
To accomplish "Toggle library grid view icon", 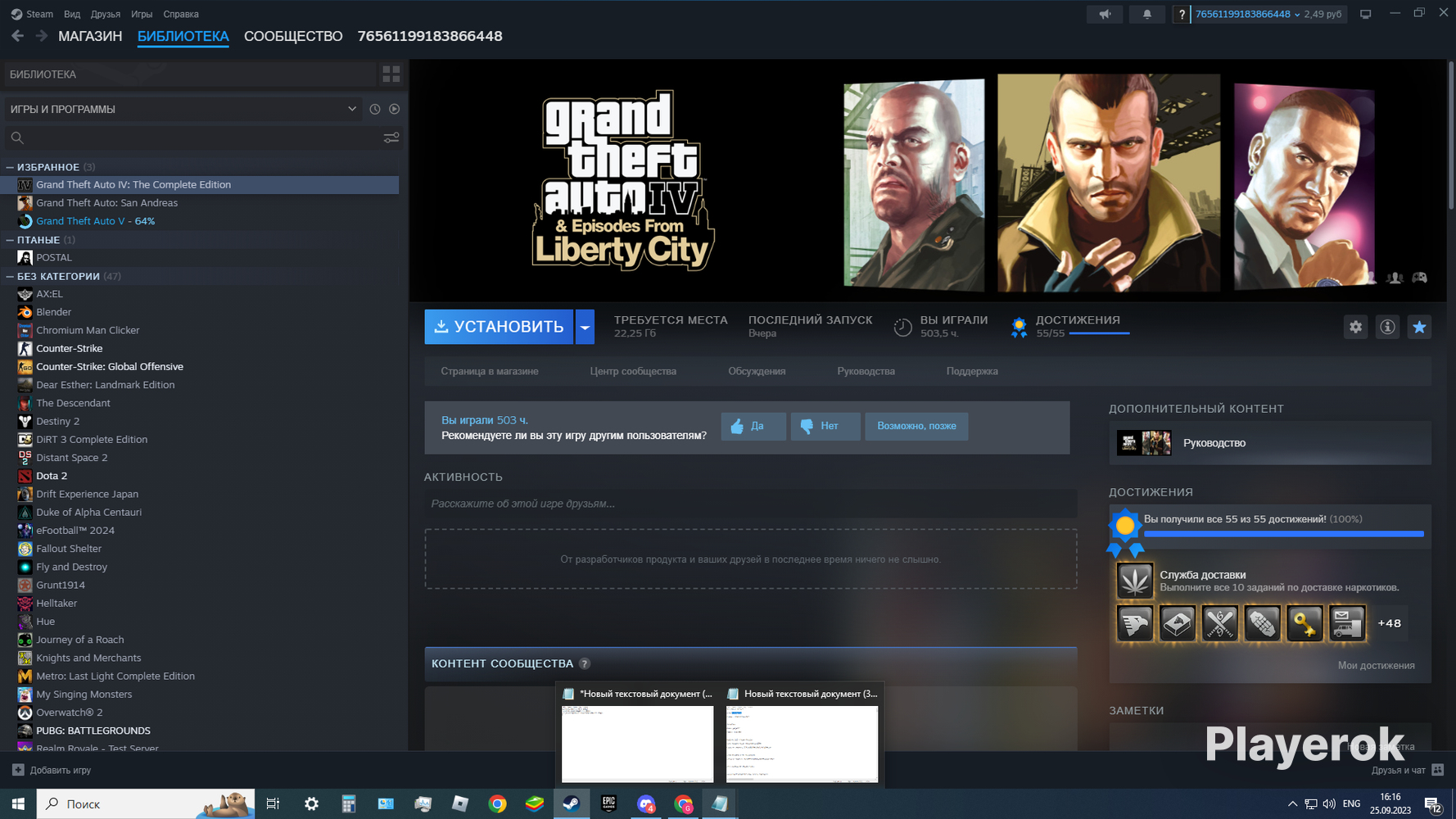I will pyautogui.click(x=391, y=74).
